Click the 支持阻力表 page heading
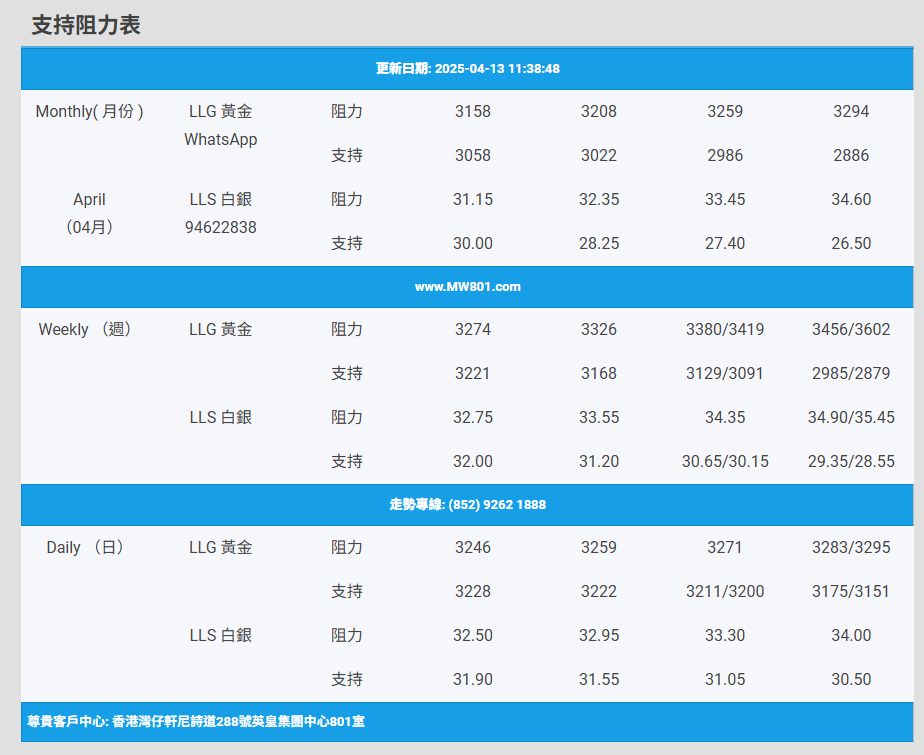Screen dimensions: 924x755 pos(86,26)
